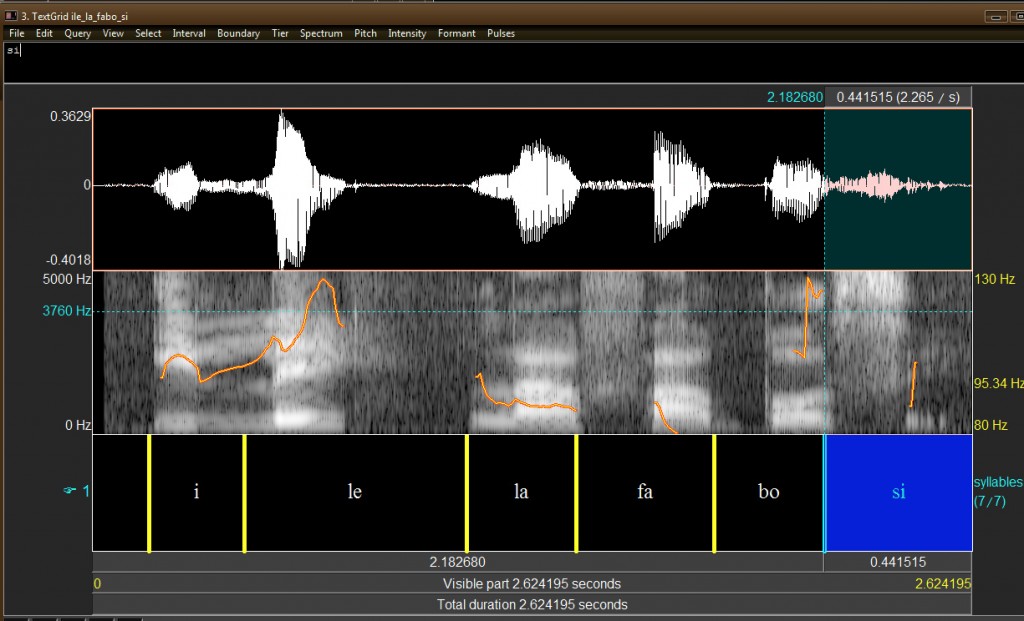Click the 3760 Hz frequency cursor label
This screenshot has width=1024, height=621.
click(67, 311)
